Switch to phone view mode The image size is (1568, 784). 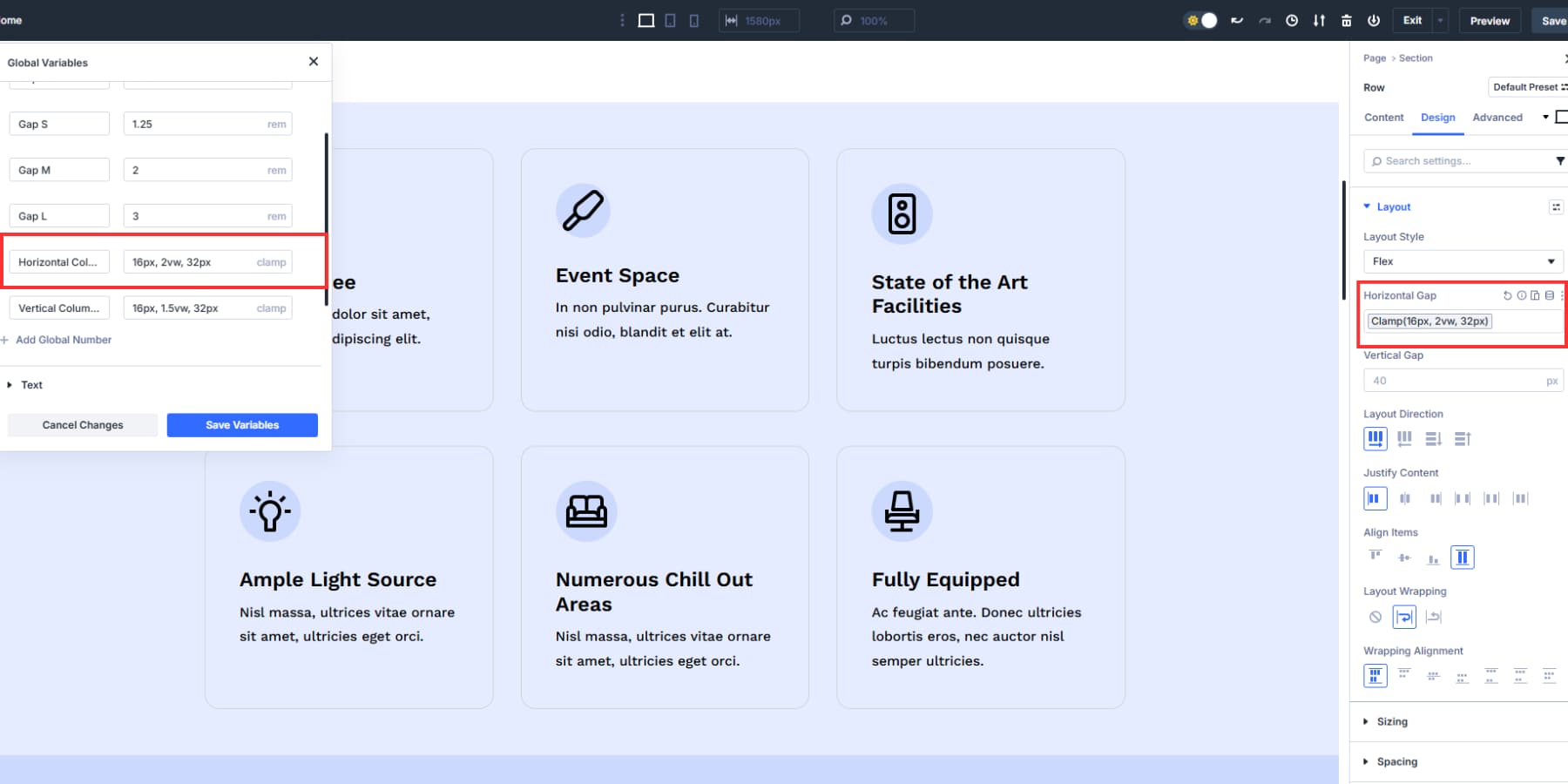click(694, 21)
